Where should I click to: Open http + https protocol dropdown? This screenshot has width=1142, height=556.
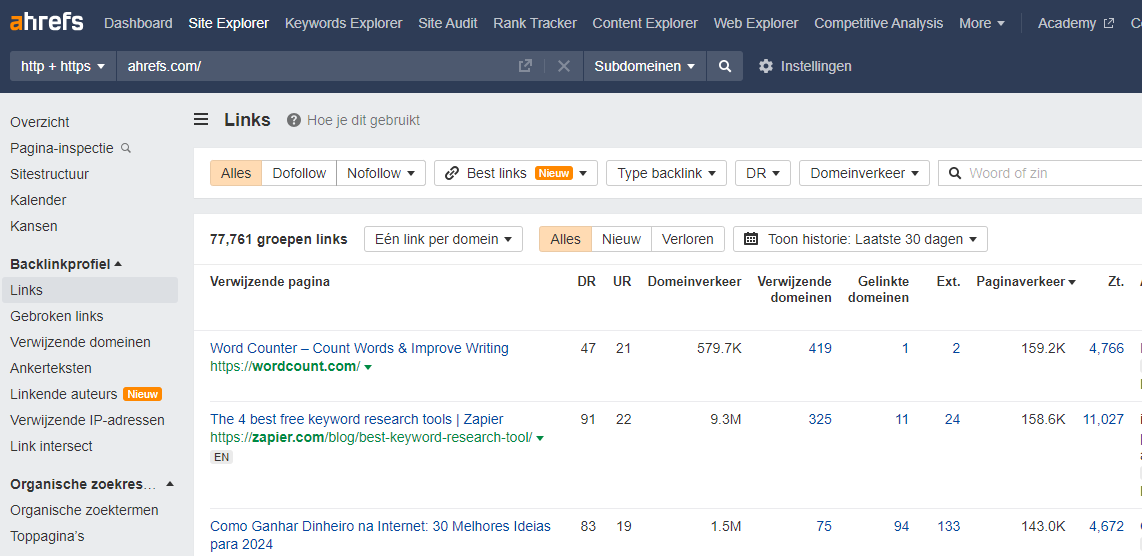pos(63,66)
